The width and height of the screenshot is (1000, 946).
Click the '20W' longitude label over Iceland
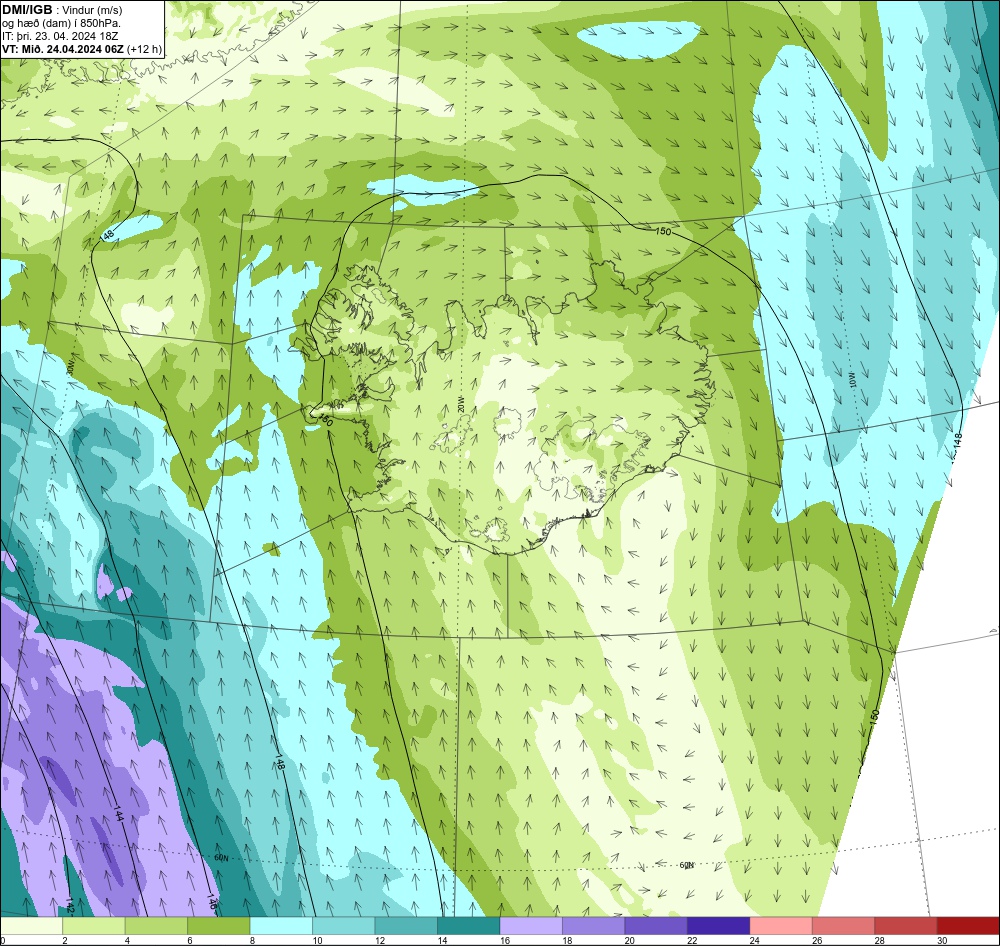pos(460,404)
